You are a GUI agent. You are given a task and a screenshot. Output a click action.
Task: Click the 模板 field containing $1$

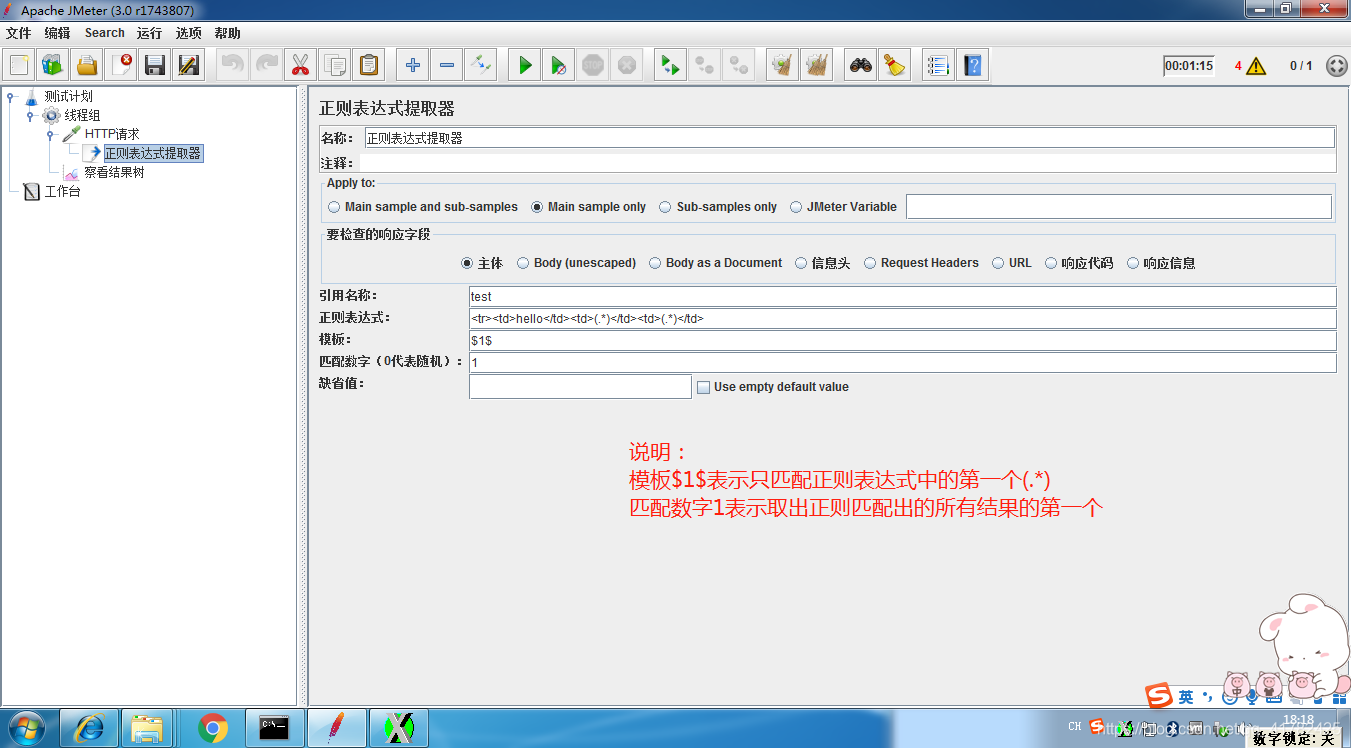pos(903,340)
